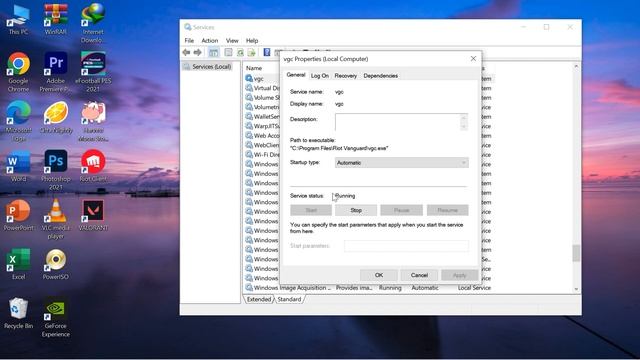
Task: Select Windows Image Acquisition service row
Action: [369, 288]
